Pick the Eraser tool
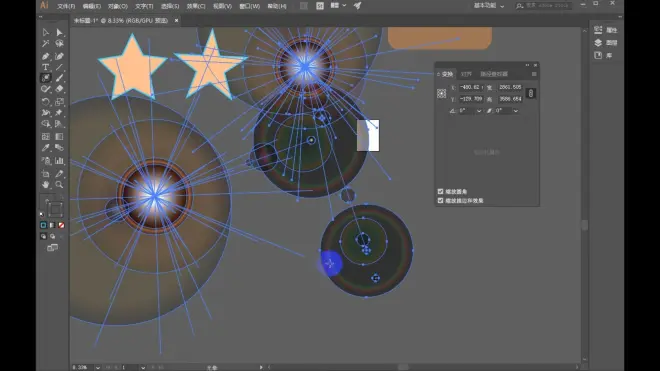The width and height of the screenshot is (660, 371). (59, 89)
